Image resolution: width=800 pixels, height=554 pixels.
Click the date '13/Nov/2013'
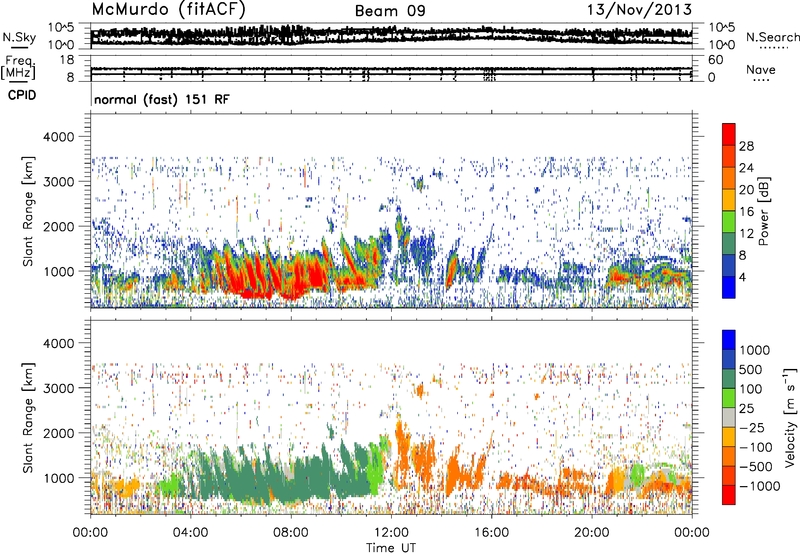tap(639, 9)
